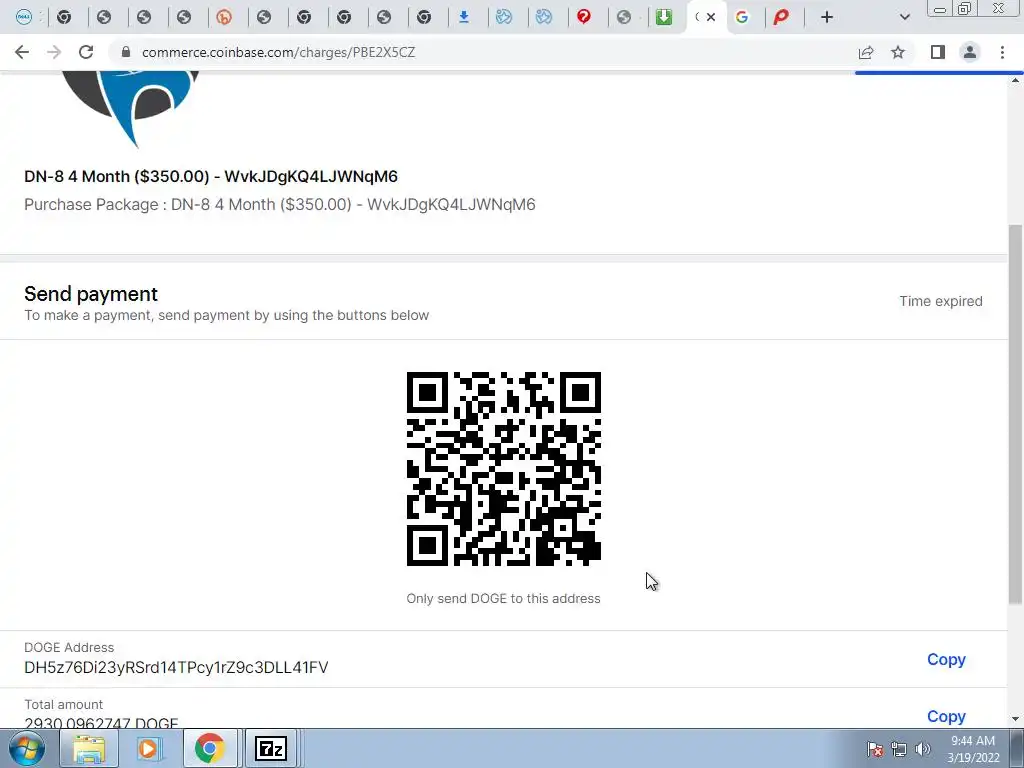
Task: Click the 'Send payment' heading
Action: click(91, 294)
